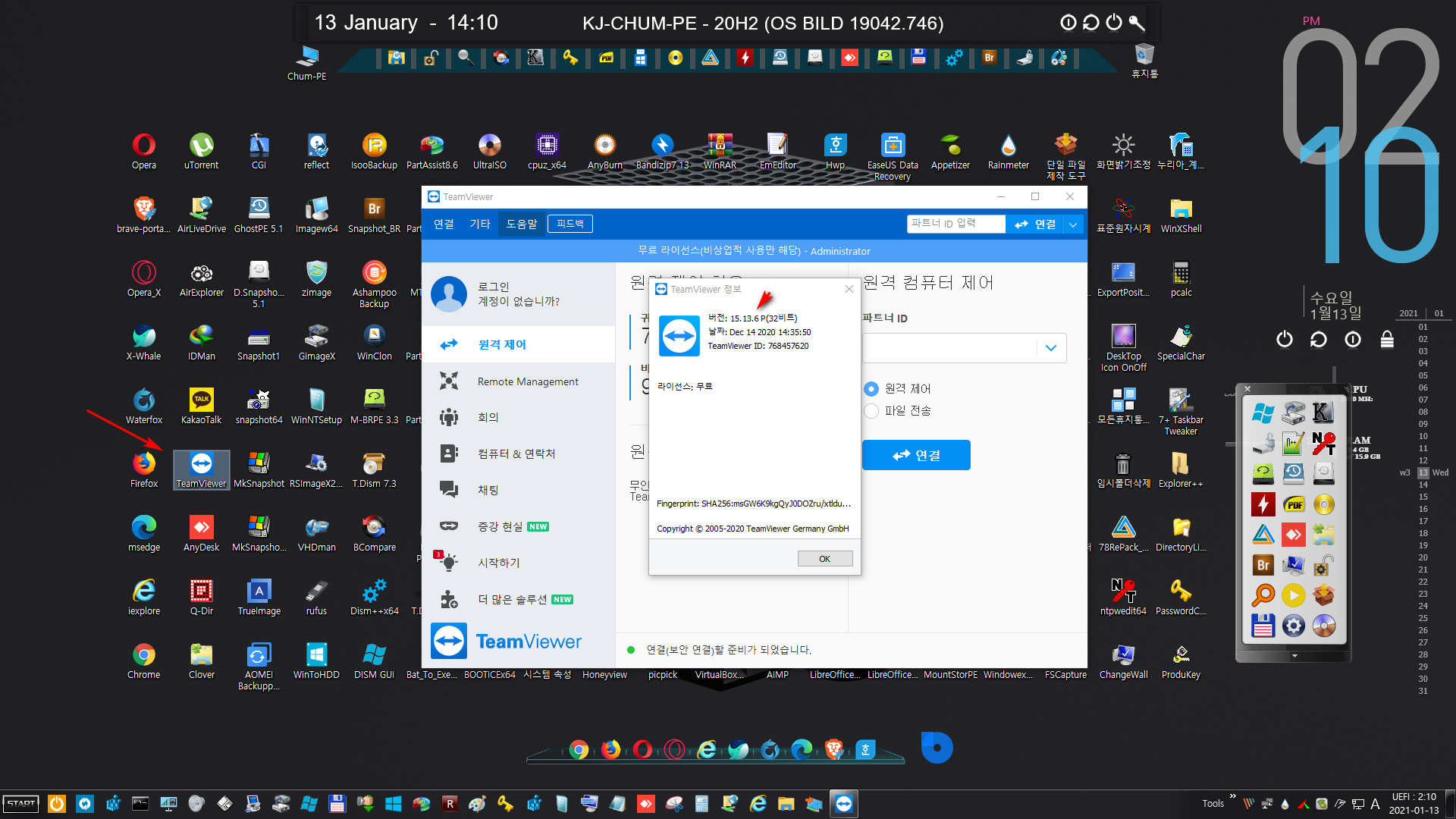This screenshot has width=1456, height=819.
Task: Open the 도움말 menu in TeamViewer
Action: tap(522, 224)
